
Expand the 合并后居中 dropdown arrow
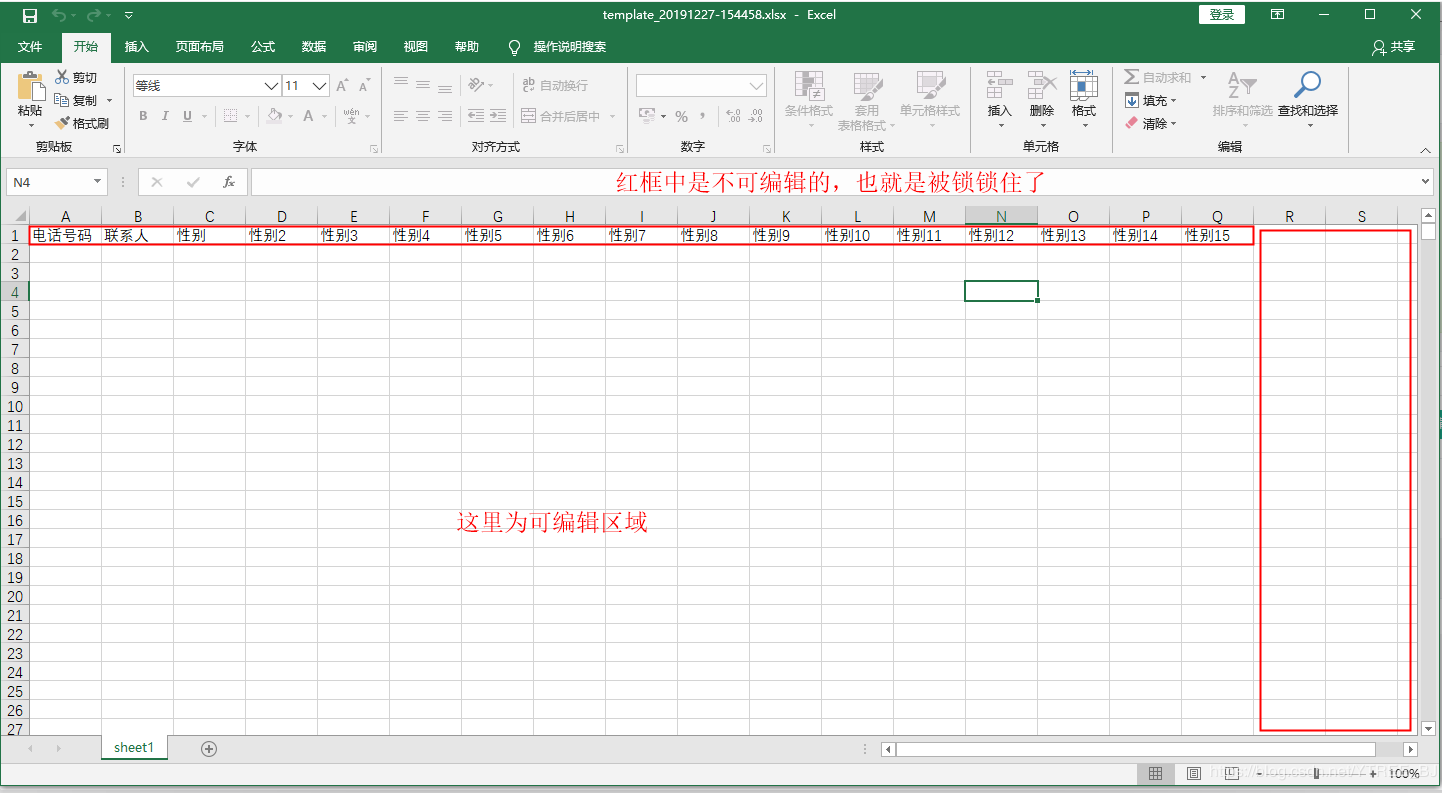tap(612, 116)
